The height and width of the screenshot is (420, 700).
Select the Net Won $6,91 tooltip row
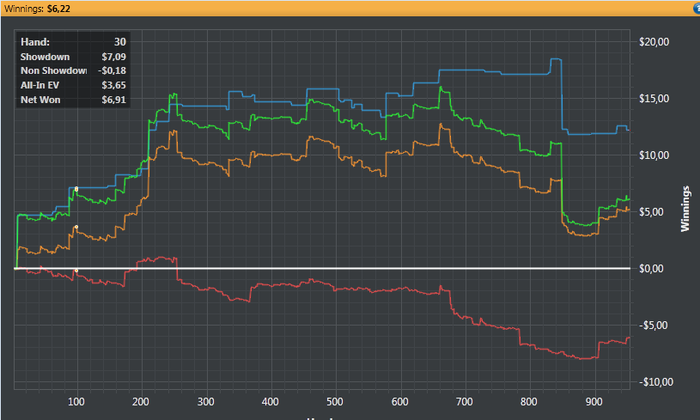click(x=73, y=100)
